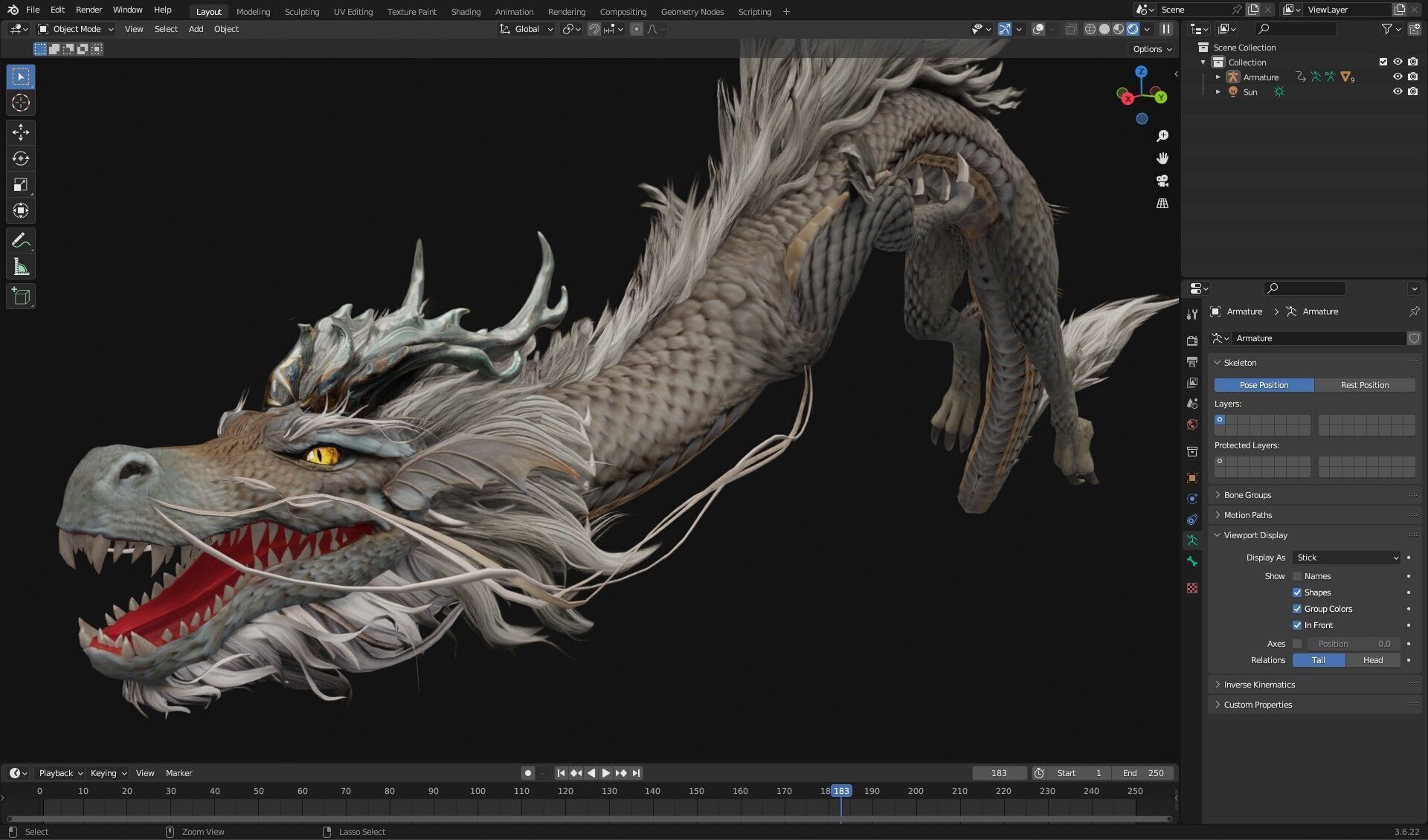
Task: Play the animation forward
Action: point(605,773)
